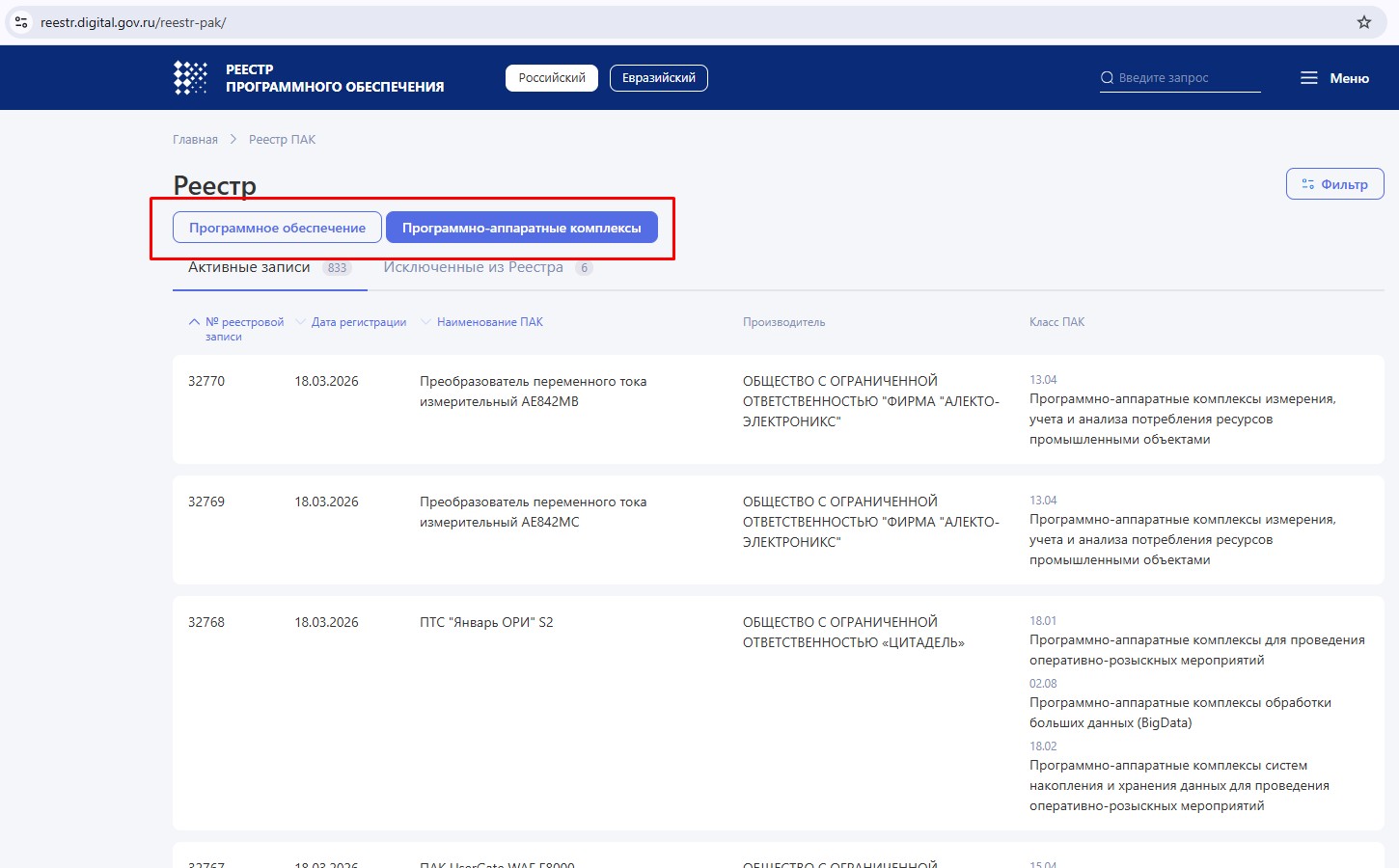Select Программно-аппаратные комплексы tab
Viewport: 1399px width, 868px height.
pos(522,228)
